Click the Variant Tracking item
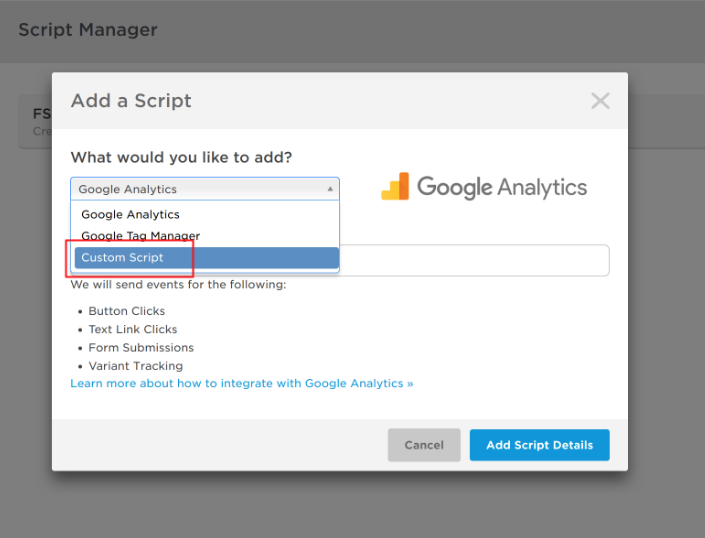705x538 pixels. (136, 366)
